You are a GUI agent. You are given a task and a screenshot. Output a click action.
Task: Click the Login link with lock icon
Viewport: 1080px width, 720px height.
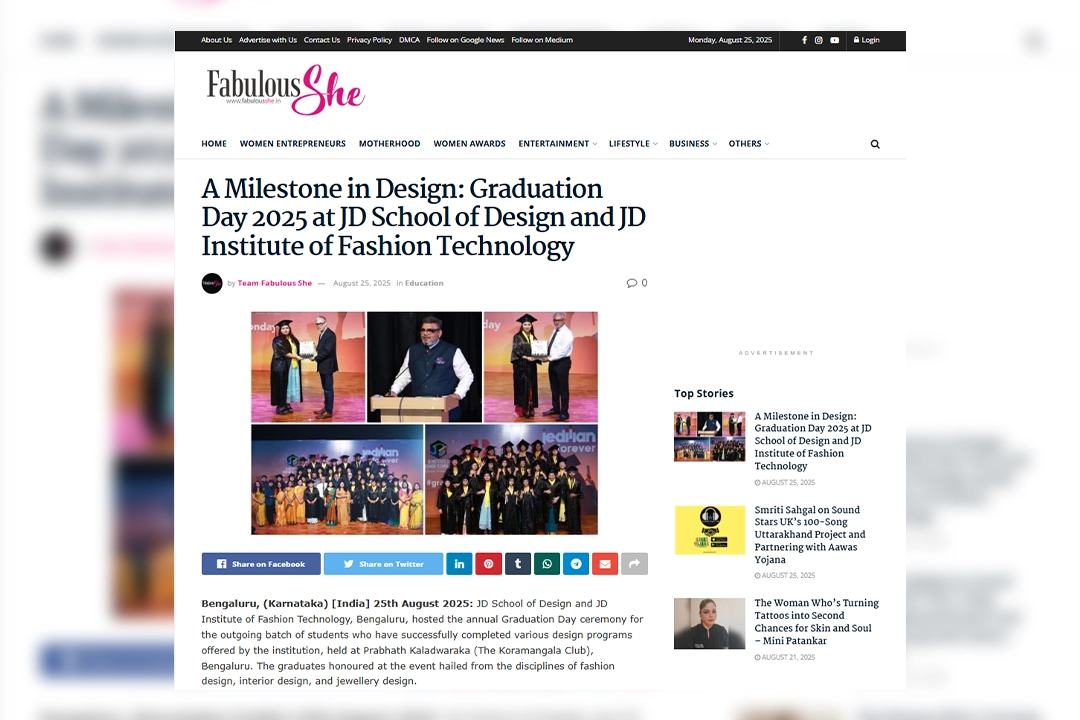coord(866,40)
